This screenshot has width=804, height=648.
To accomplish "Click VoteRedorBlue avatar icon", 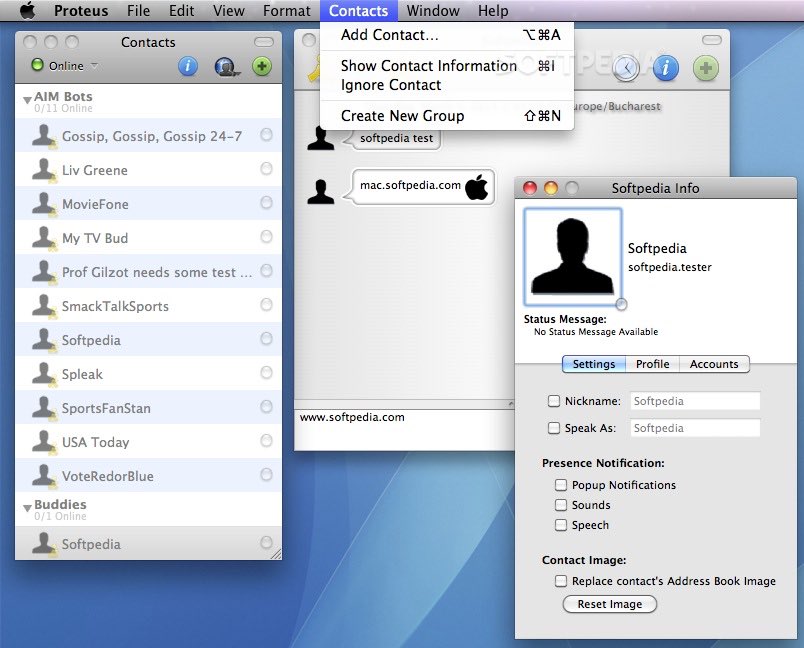I will click(x=44, y=476).
